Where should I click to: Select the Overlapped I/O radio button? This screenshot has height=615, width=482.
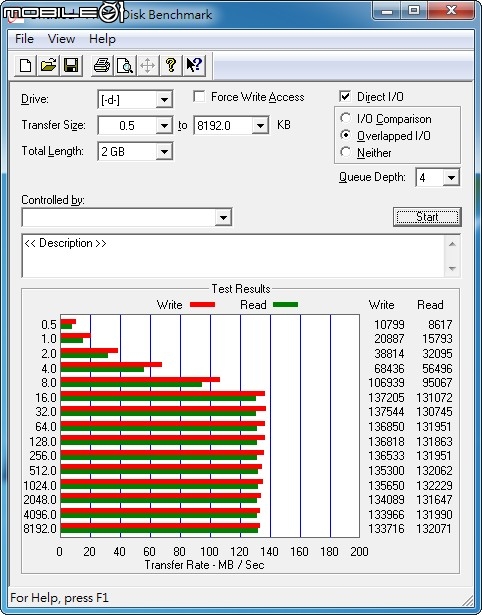coord(346,135)
